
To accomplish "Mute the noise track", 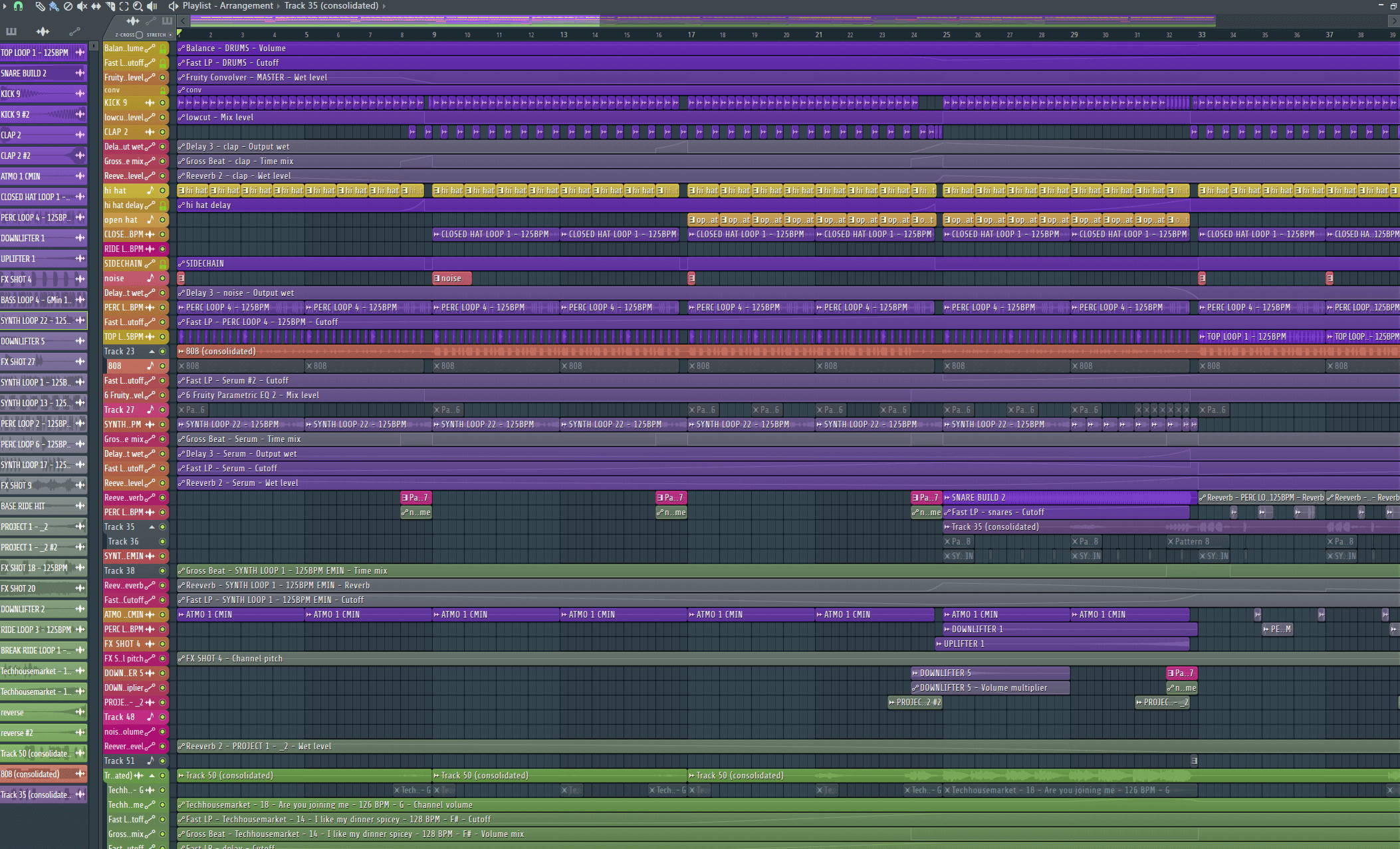I will click(162, 279).
